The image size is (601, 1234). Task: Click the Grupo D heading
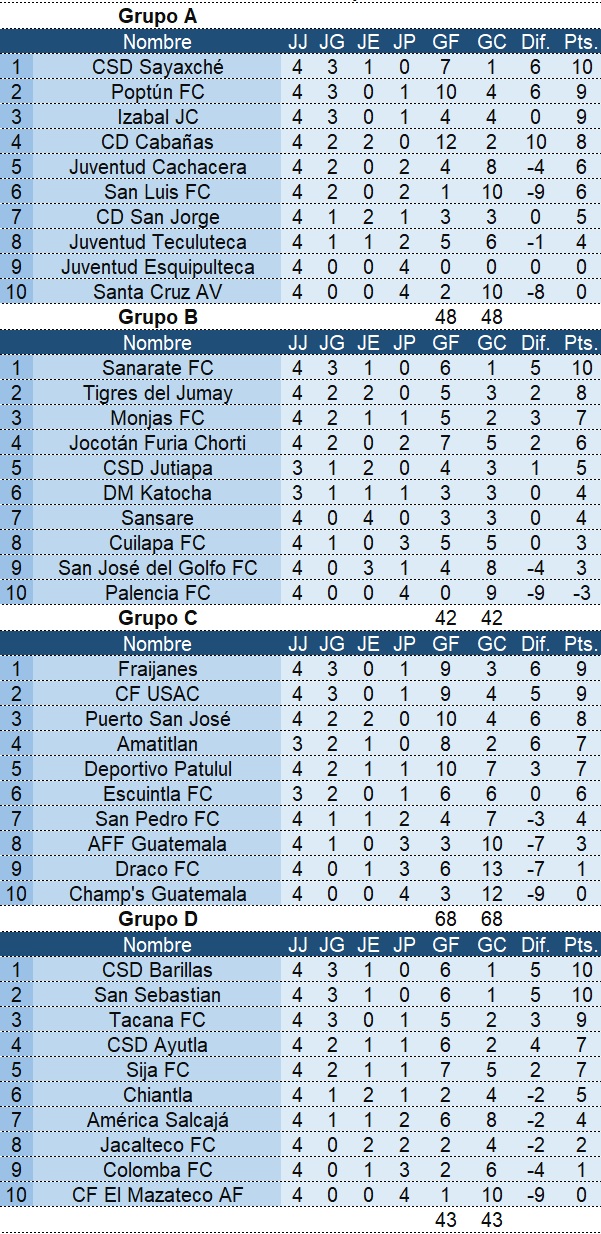158,919
